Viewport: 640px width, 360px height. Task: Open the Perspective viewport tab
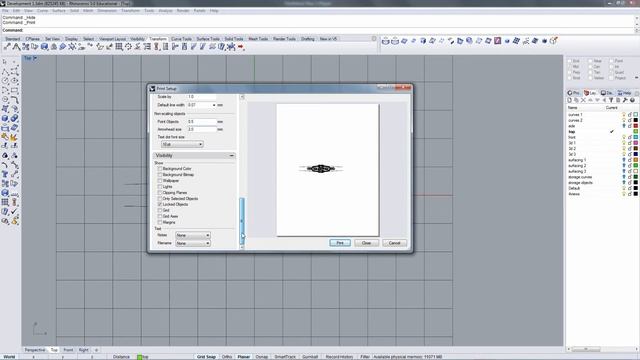(x=35, y=350)
